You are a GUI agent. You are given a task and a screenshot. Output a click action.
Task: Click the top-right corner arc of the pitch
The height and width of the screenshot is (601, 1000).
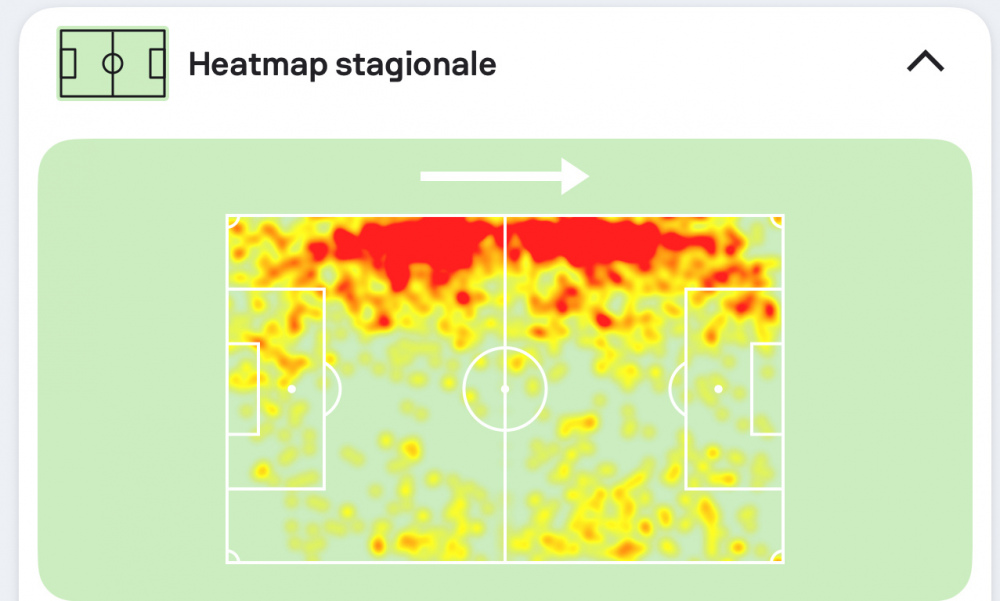tap(777, 221)
